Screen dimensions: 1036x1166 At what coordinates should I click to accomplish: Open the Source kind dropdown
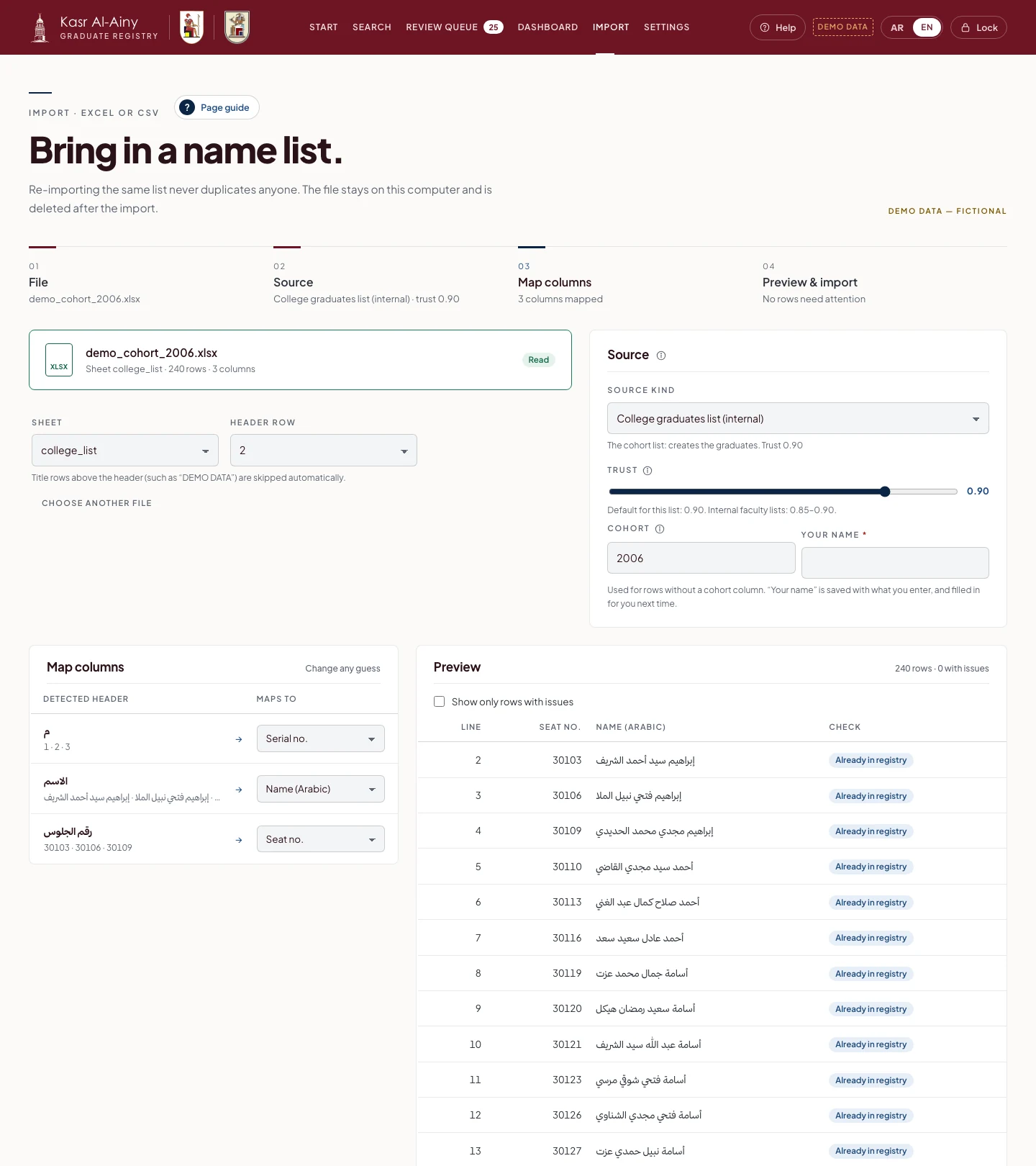(798, 419)
